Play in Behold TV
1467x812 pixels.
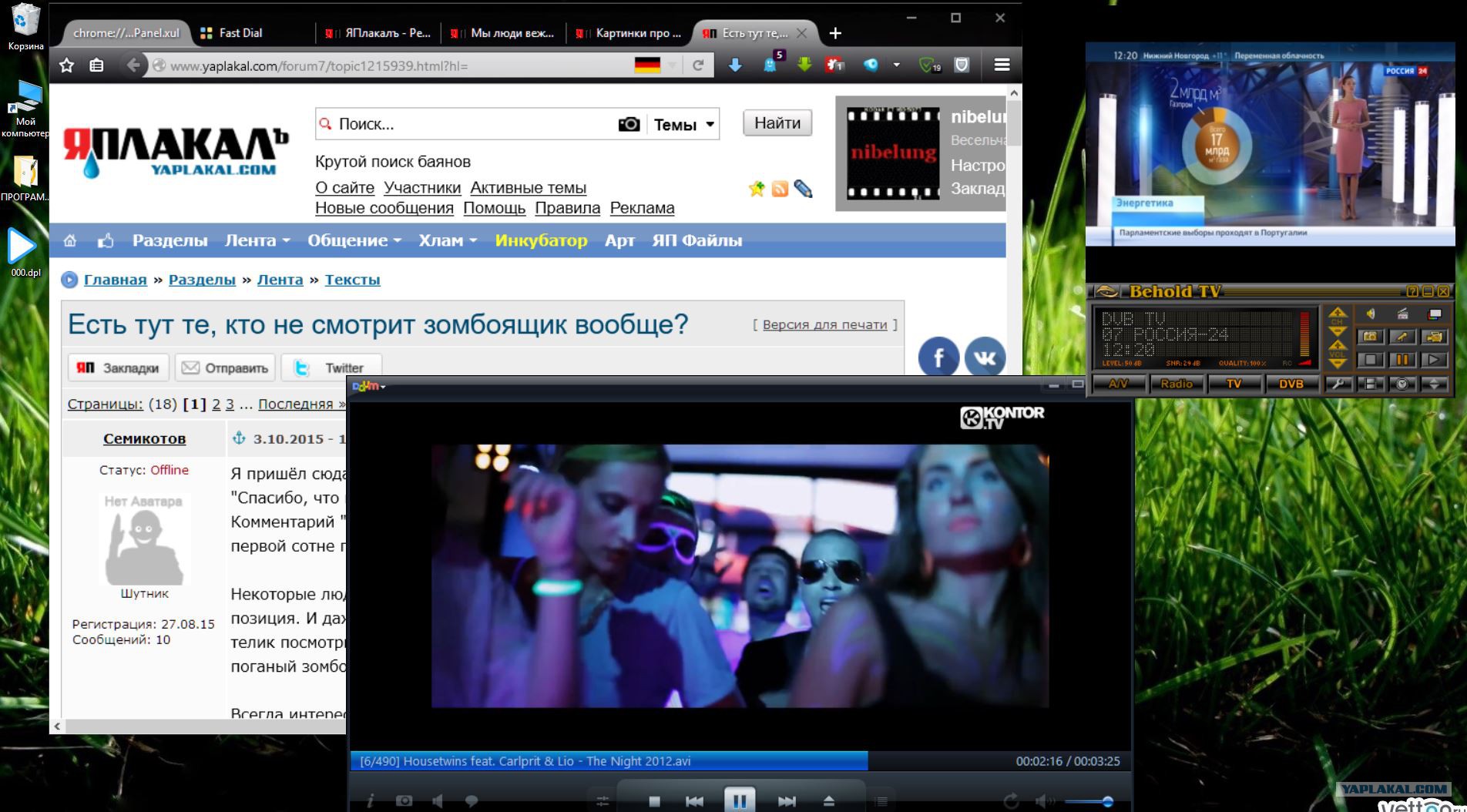tap(1434, 360)
